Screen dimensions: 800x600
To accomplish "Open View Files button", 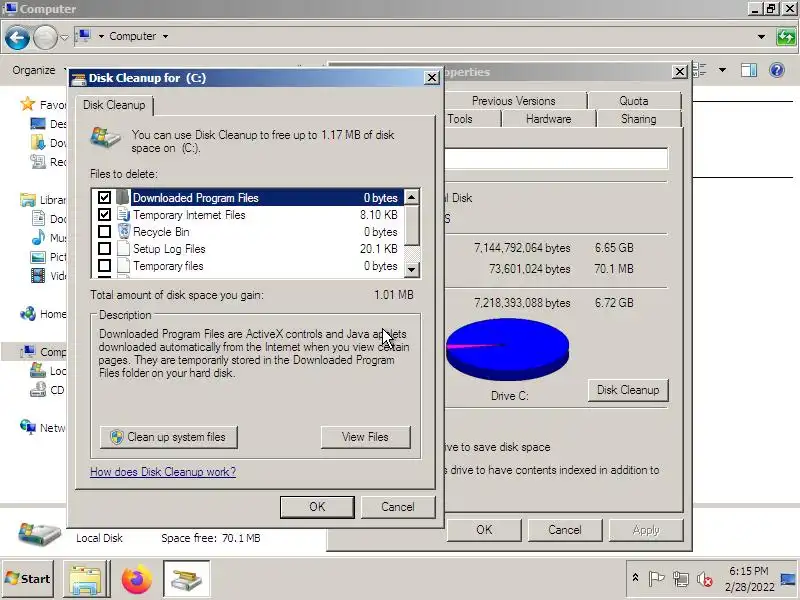I will point(365,437).
